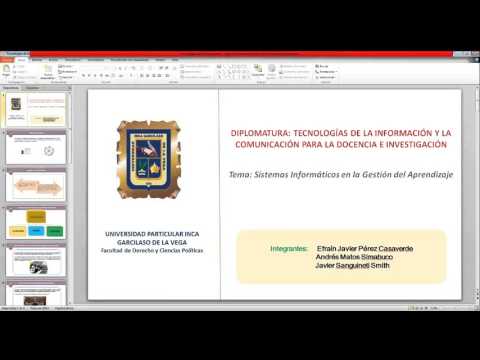
Task: Click the Buscar find button
Action: point(322,66)
